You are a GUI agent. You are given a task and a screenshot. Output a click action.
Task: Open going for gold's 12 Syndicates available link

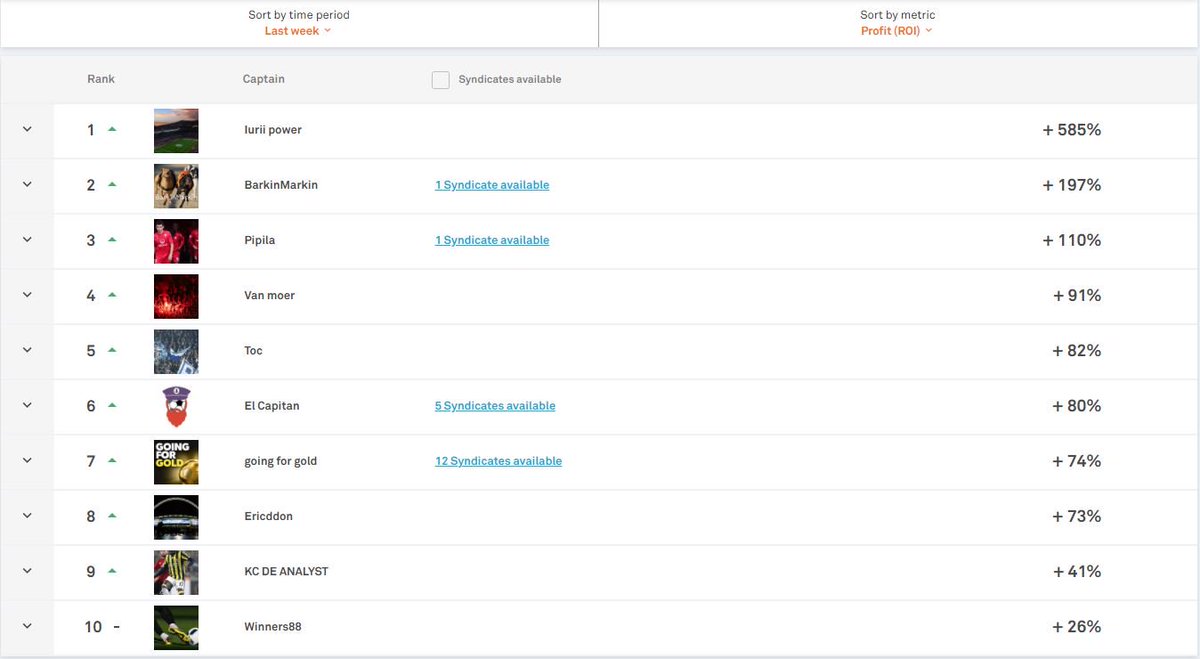(498, 461)
